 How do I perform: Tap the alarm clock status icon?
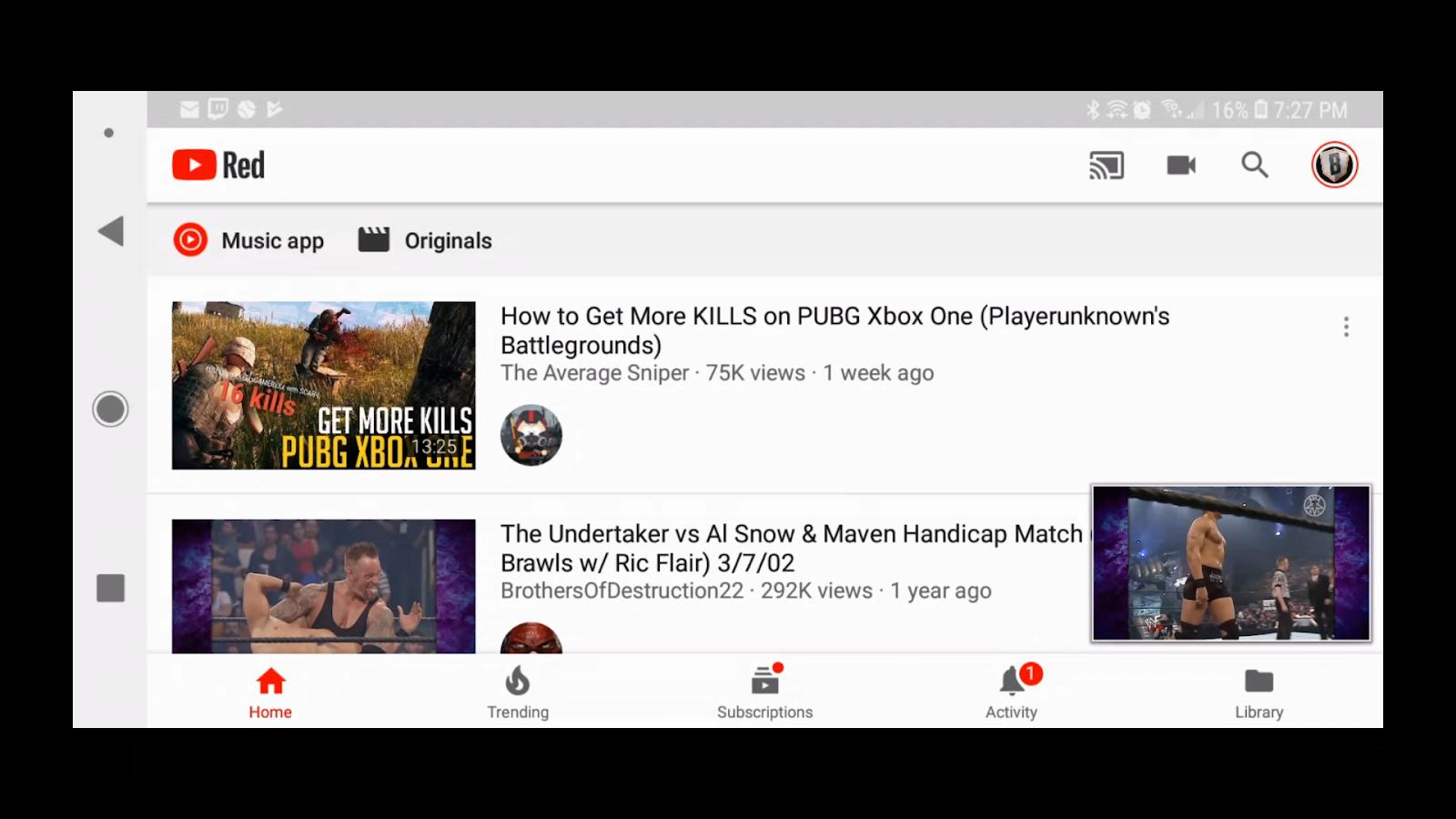[1142, 110]
